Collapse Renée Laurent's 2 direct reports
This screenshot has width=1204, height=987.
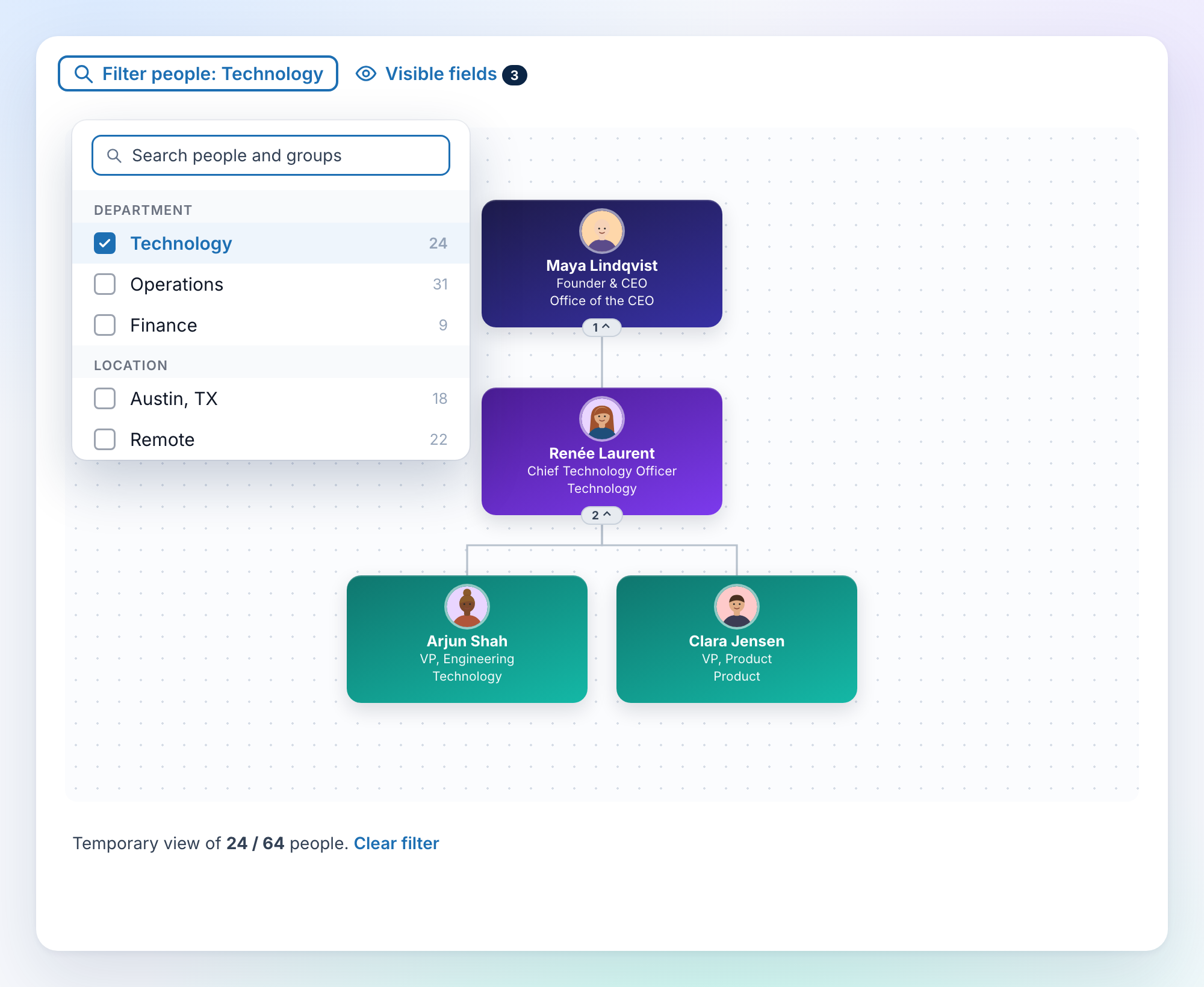coord(602,515)
